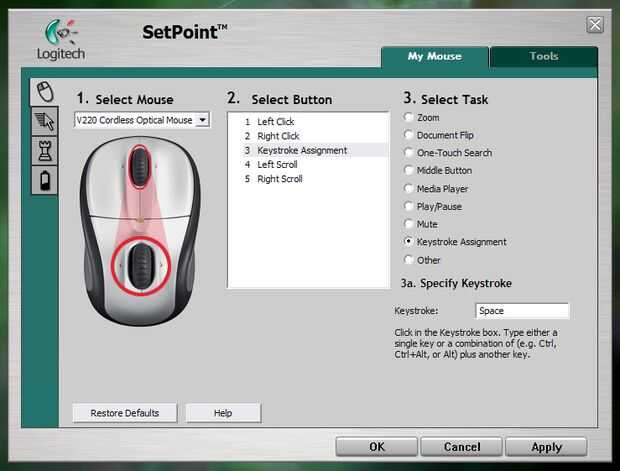Apply the settings

click(546, 447)
